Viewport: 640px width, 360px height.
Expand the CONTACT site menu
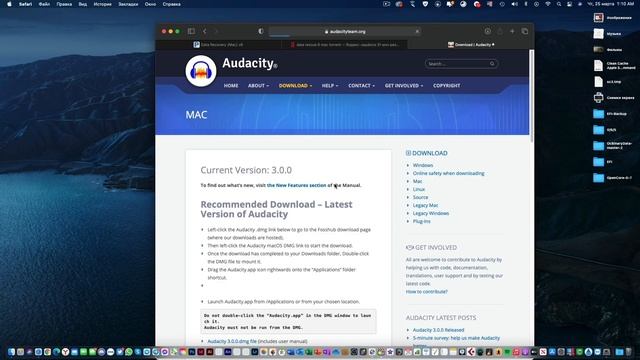[361, 86]
